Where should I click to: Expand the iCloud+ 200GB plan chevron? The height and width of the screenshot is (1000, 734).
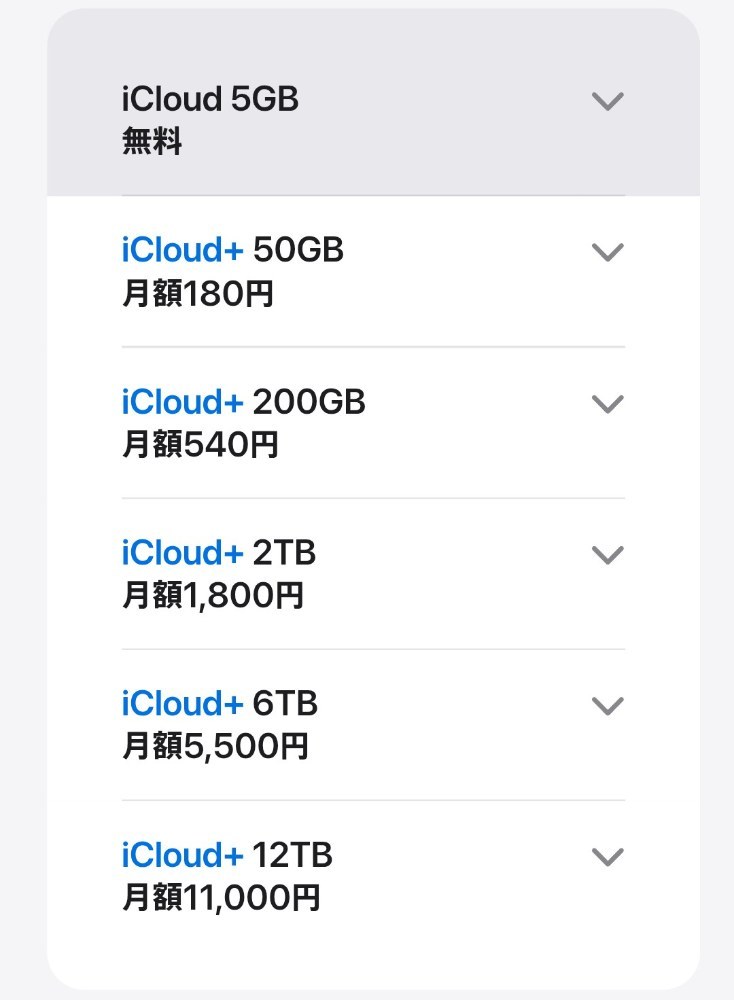(x=607, y=404)
